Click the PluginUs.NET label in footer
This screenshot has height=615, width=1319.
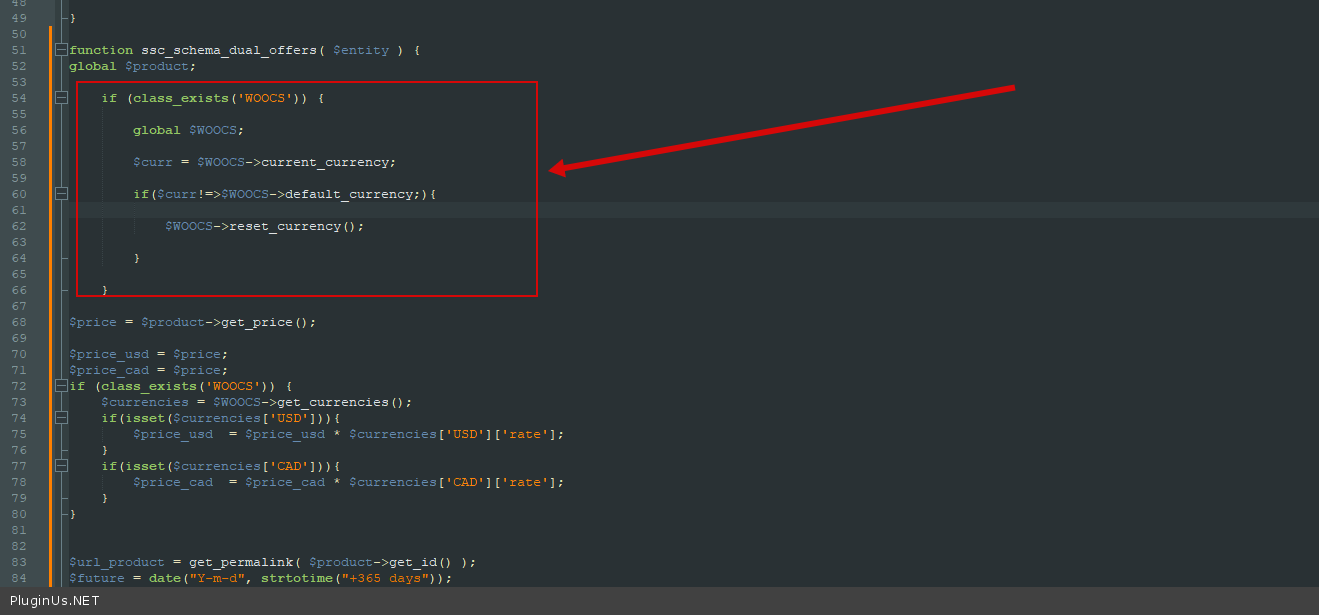point(55,601)
